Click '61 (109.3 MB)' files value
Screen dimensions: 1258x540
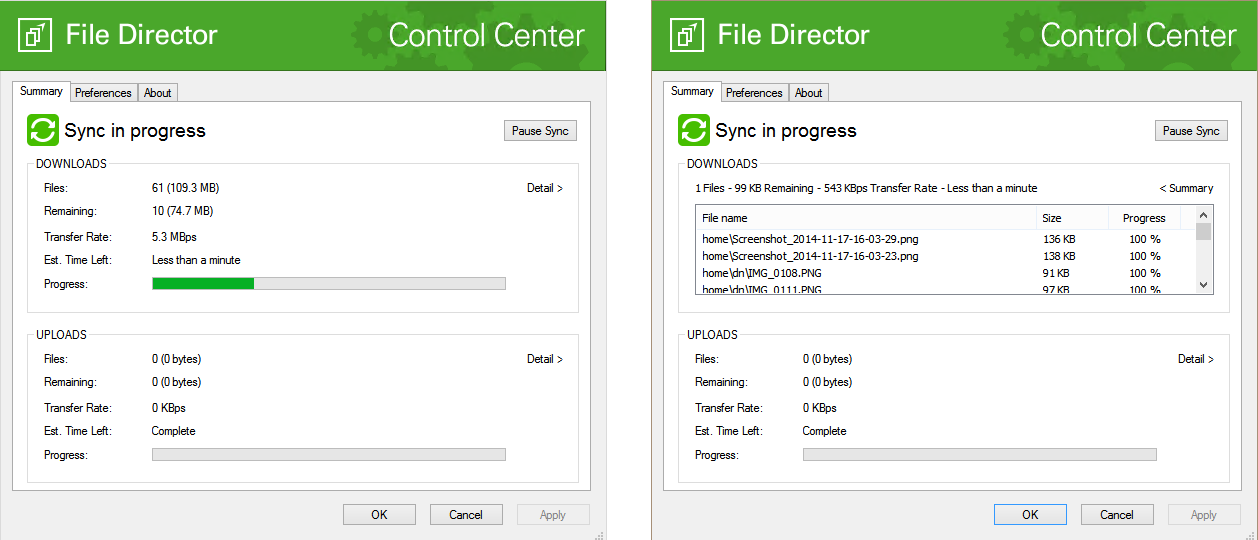coord(185,188)
